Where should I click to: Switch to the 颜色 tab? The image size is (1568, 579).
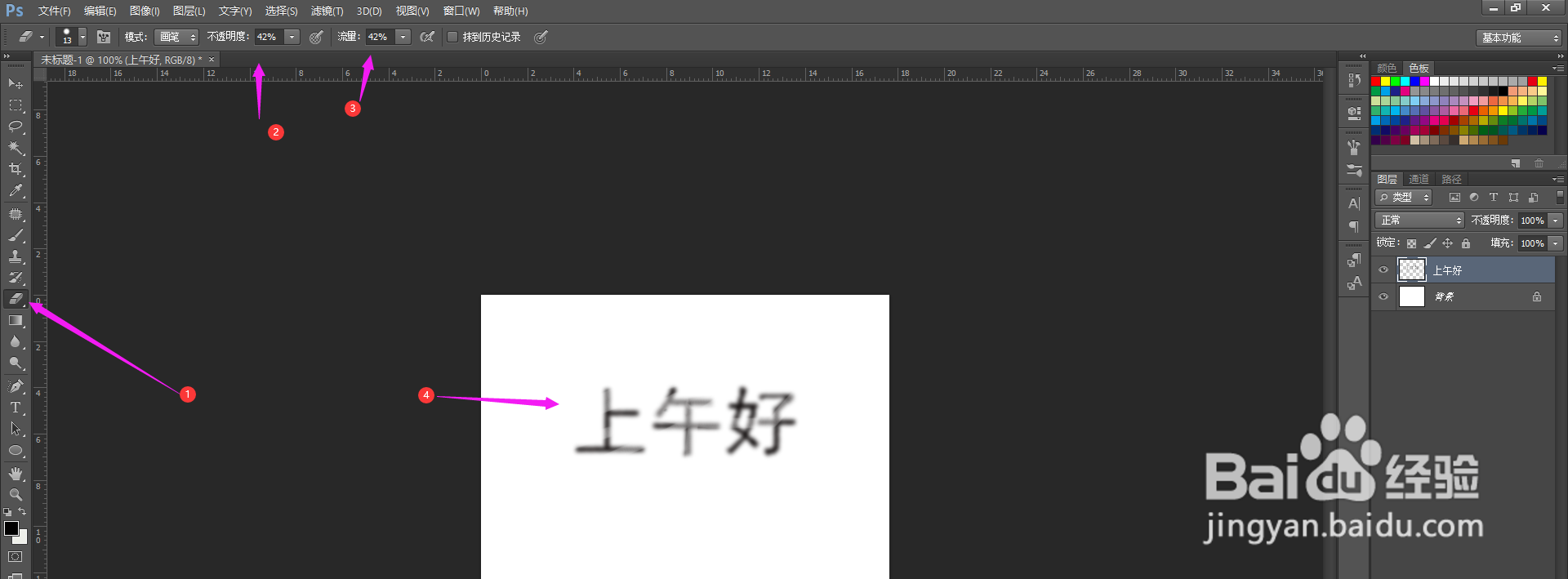click(1387, 68)
